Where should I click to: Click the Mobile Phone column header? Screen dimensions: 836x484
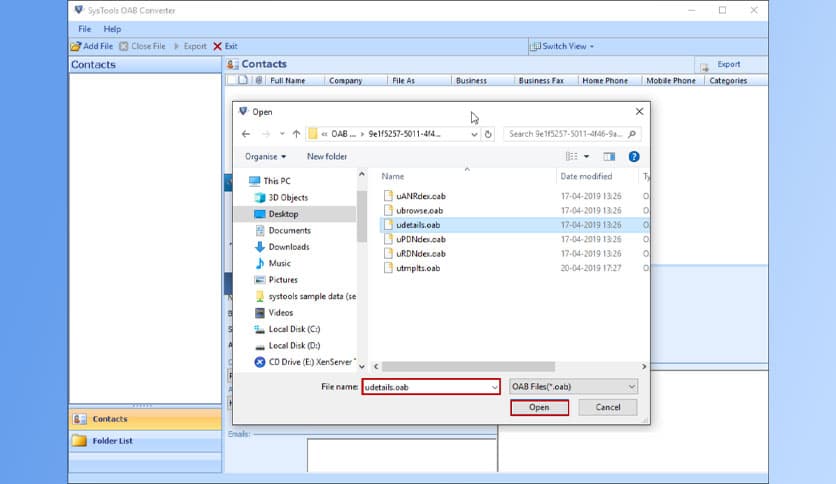673,80
